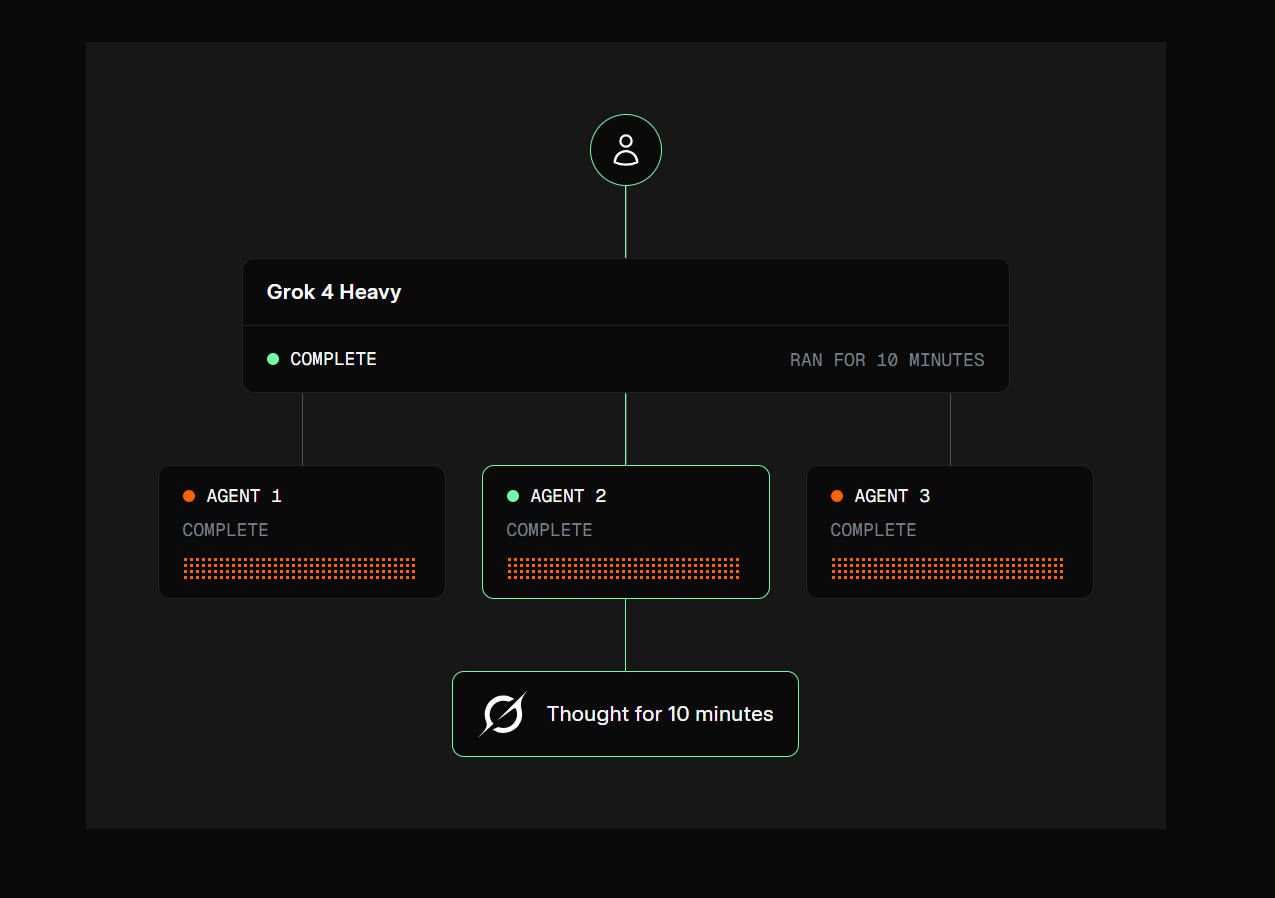Click the COMPLETE status in Grok 4 Heavy card

tap(333, 359)
